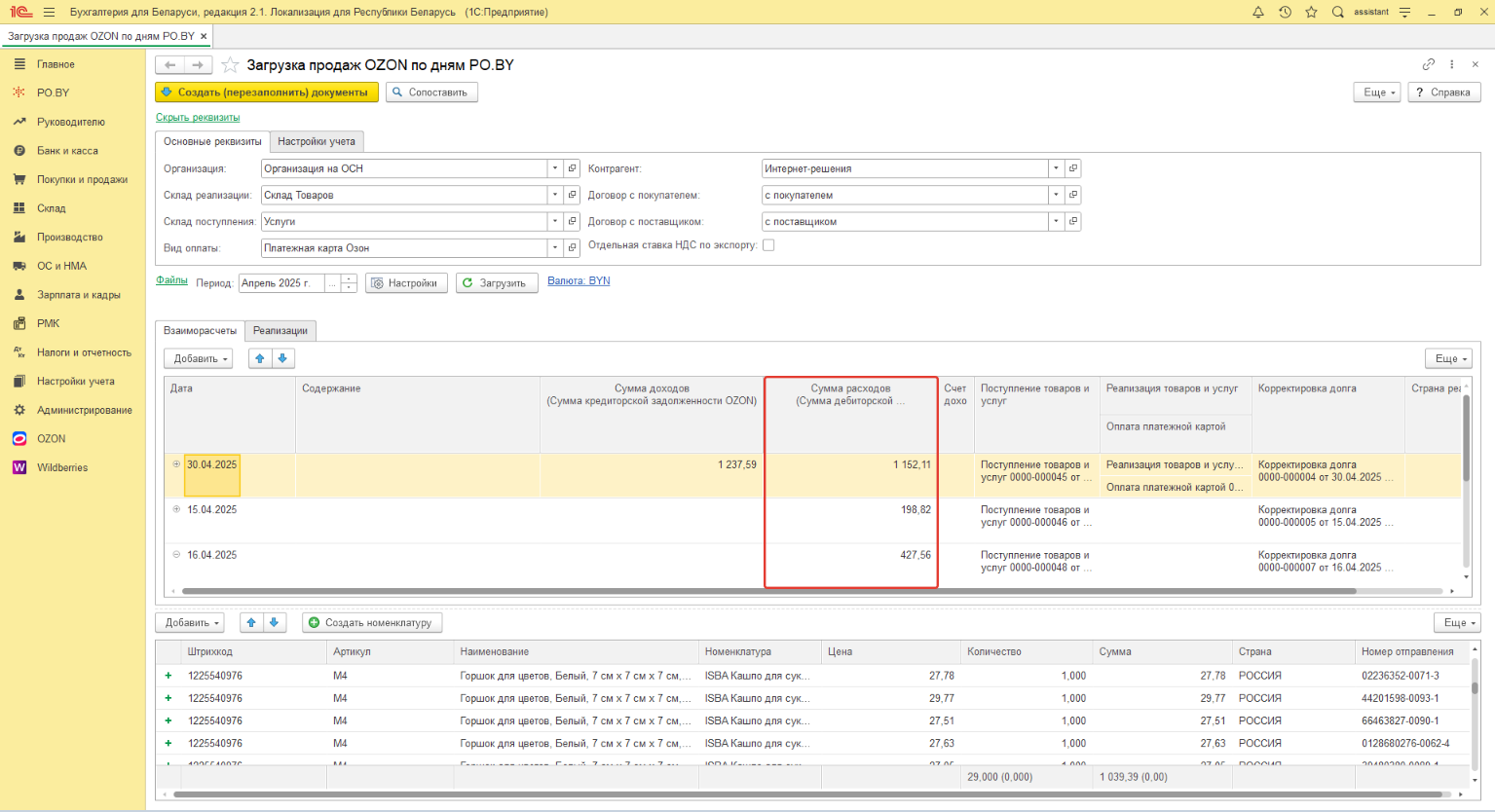Image resolution: width=1495 pixels, height=812 pixels.
Task: Click the Скрыть реквизиты link
Action: tap(198, 117)
